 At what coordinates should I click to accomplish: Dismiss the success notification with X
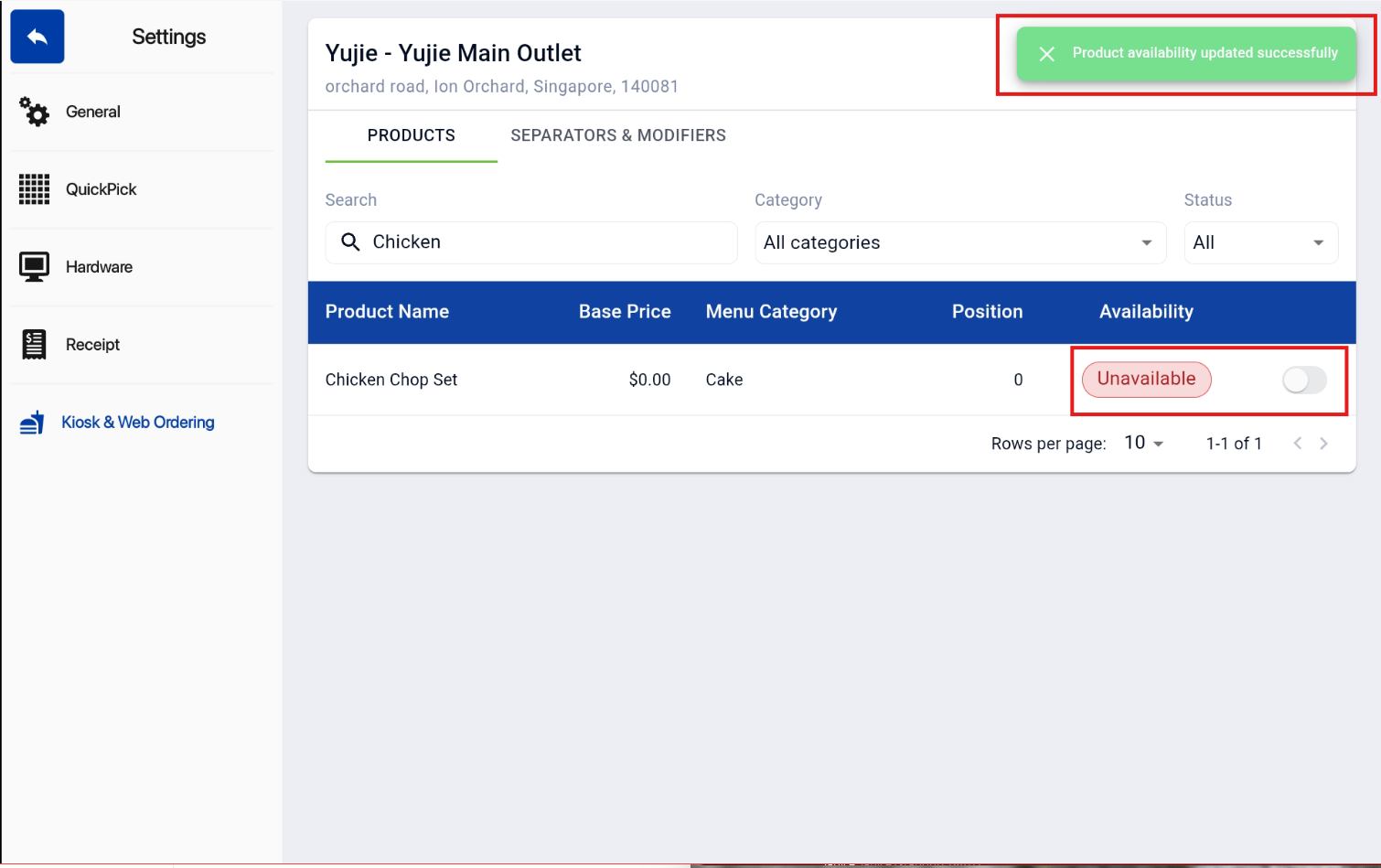pyautogui.click(x=1047, y=54)
